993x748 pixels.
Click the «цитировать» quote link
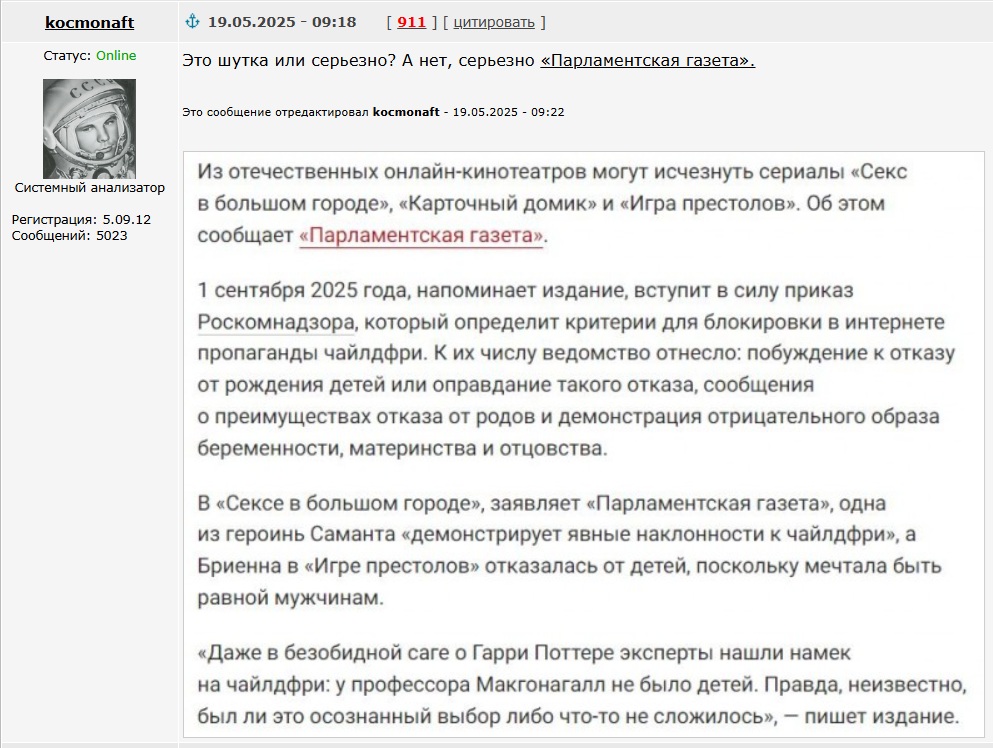[494, 22]
